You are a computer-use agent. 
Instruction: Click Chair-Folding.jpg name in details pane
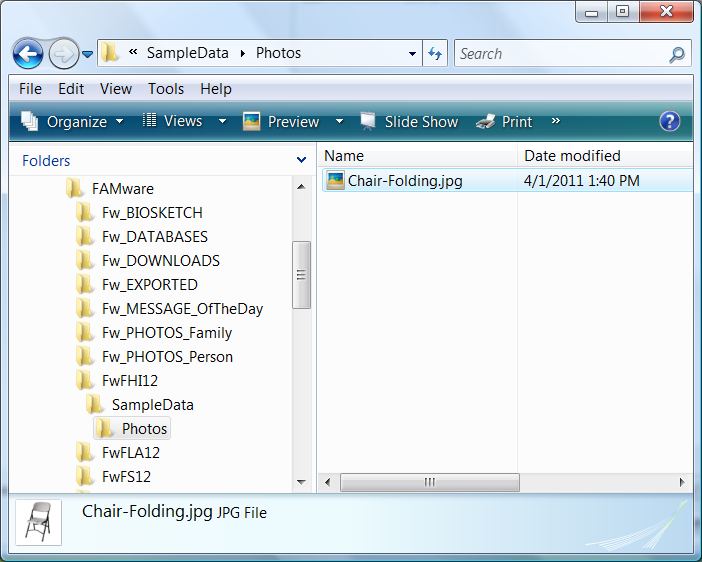(147, 511)
